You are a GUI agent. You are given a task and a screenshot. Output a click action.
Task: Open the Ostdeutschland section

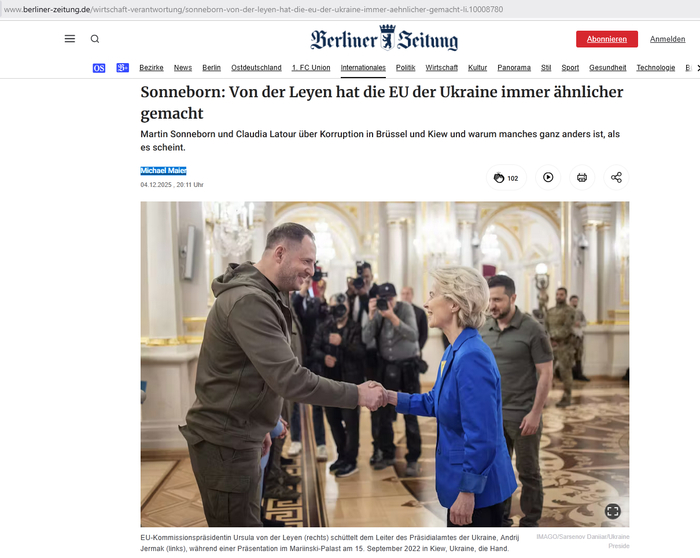[x=256, y=67]
